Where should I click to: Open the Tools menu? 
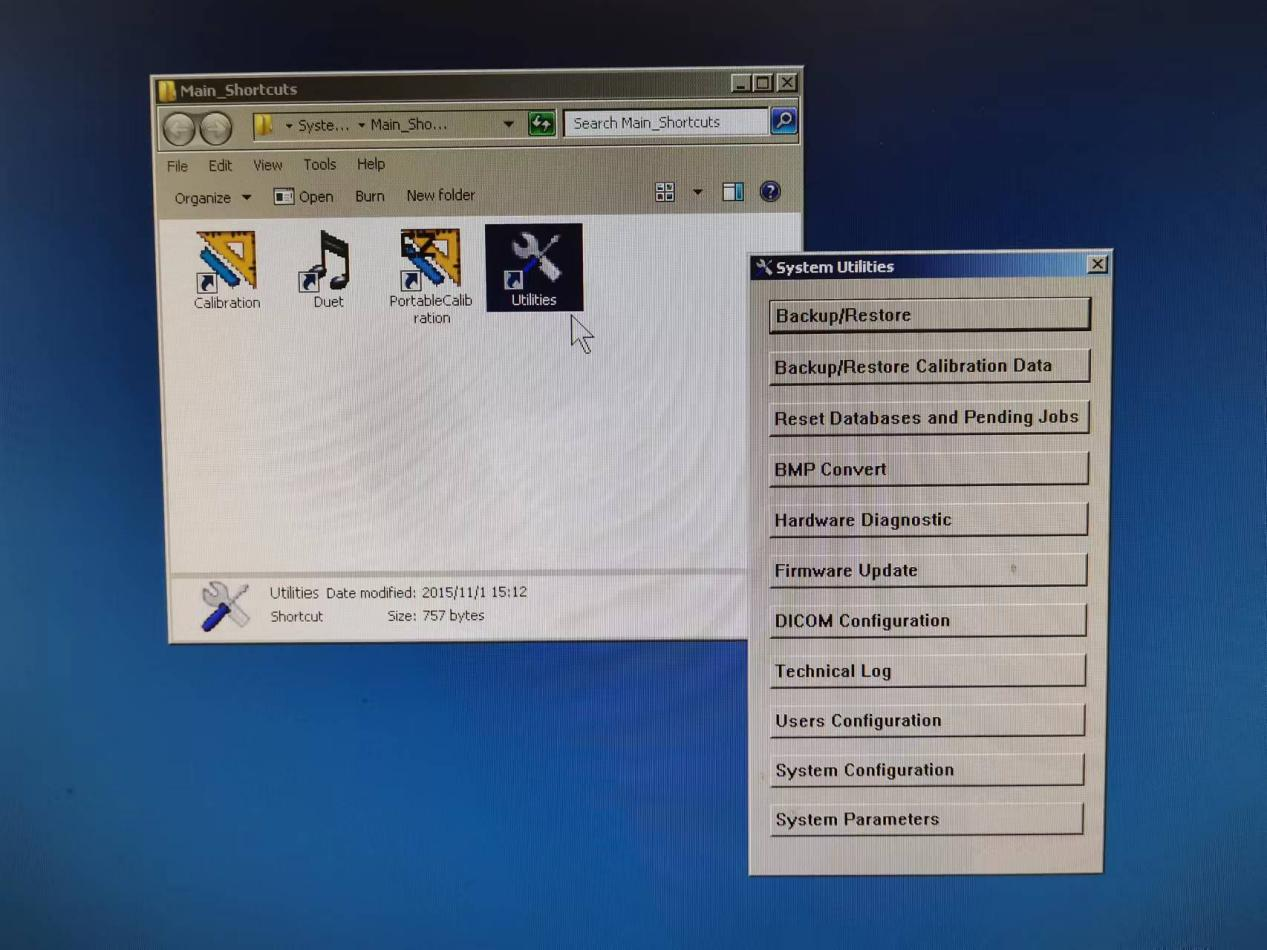point(319,164)
